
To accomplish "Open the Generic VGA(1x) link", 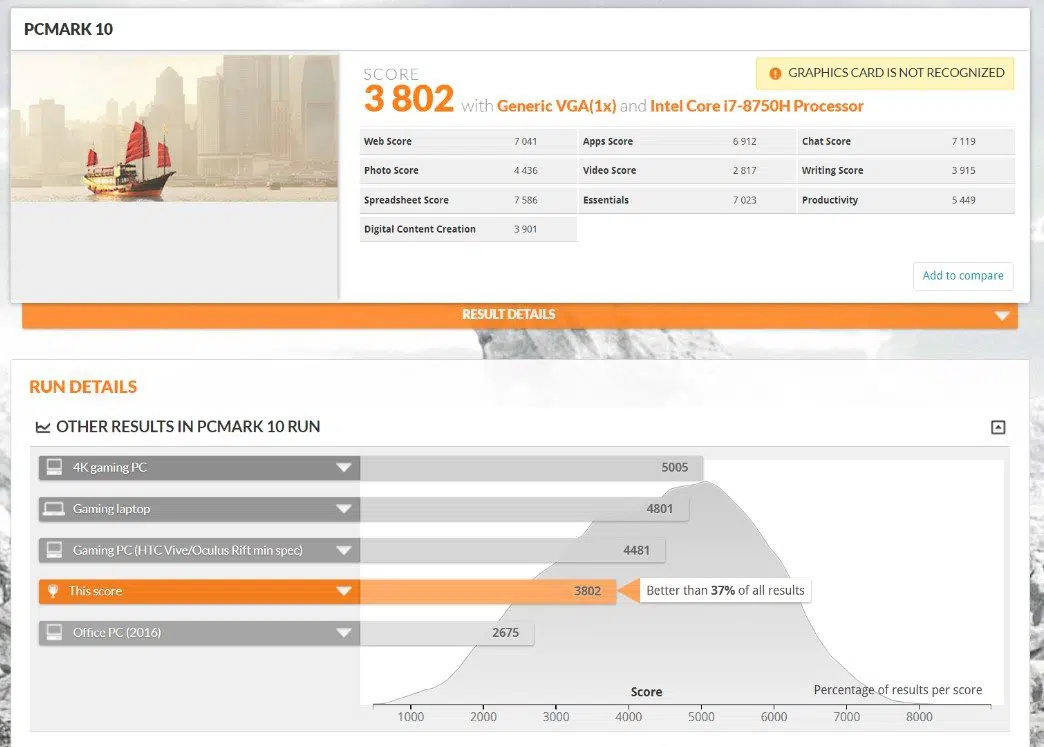I will (x=556, y=106).
